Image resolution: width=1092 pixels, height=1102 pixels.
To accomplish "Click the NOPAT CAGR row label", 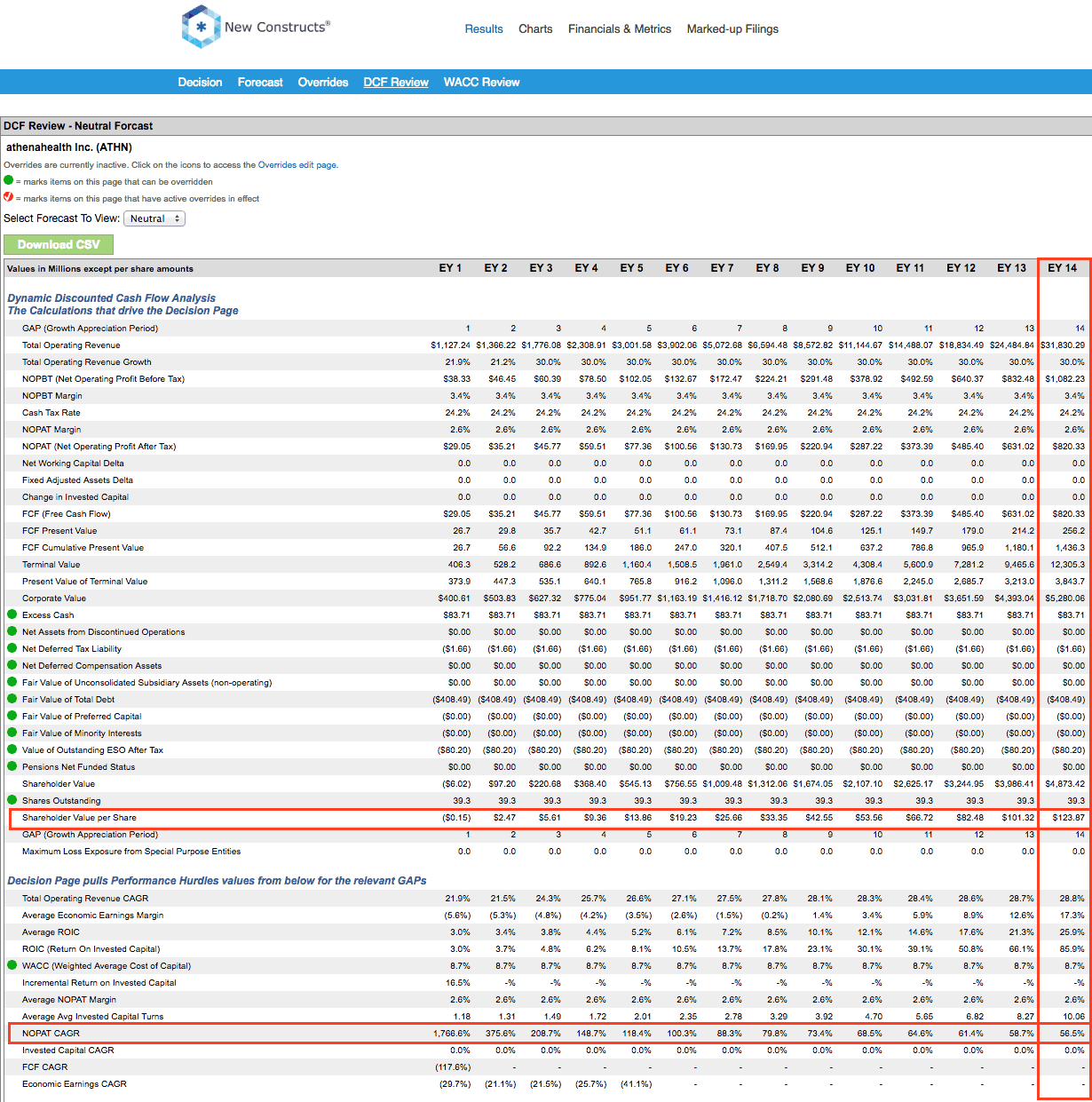I will [x=51, y=1034].
